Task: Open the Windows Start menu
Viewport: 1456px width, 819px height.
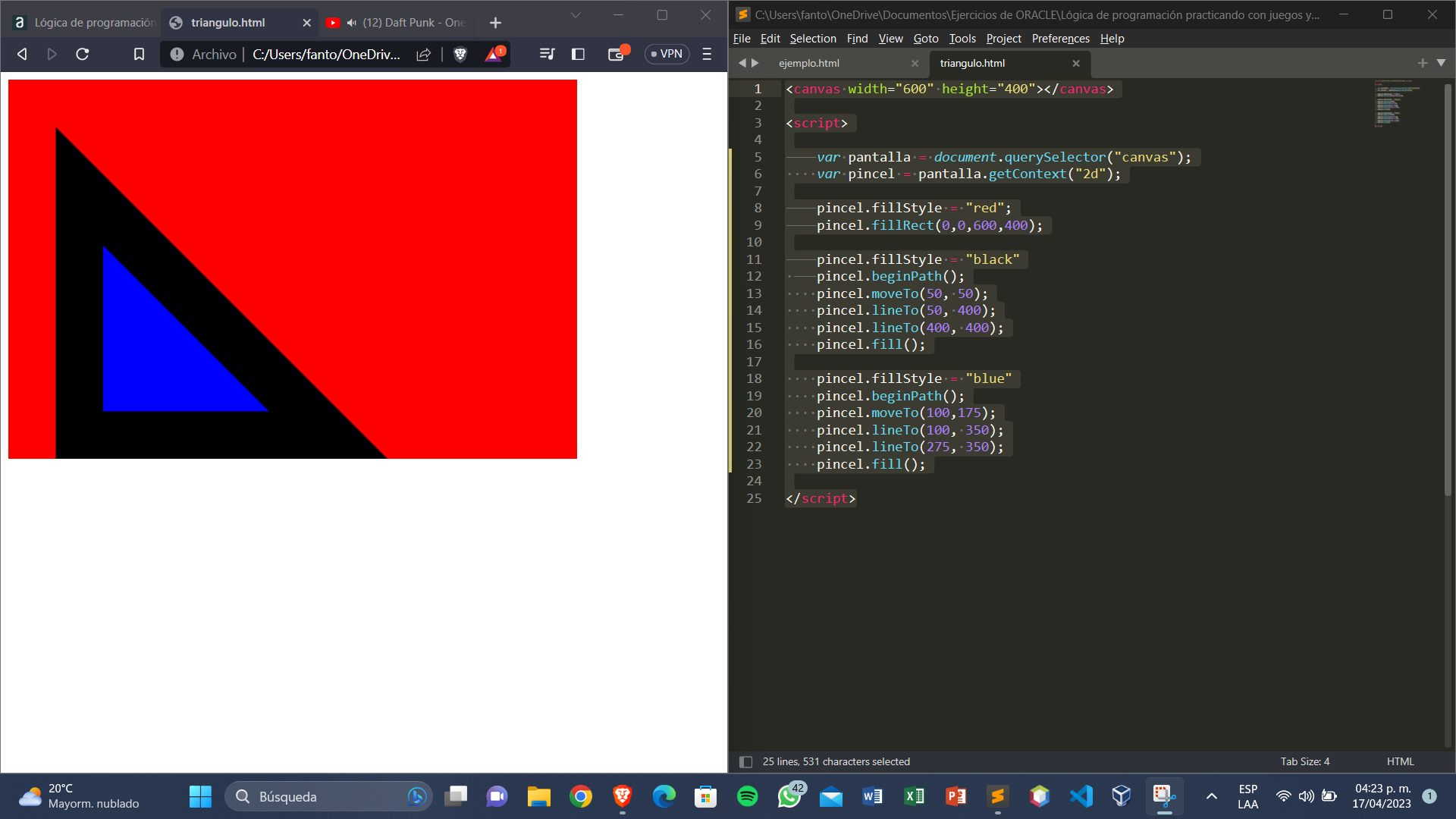Action: tap(200, 796)
